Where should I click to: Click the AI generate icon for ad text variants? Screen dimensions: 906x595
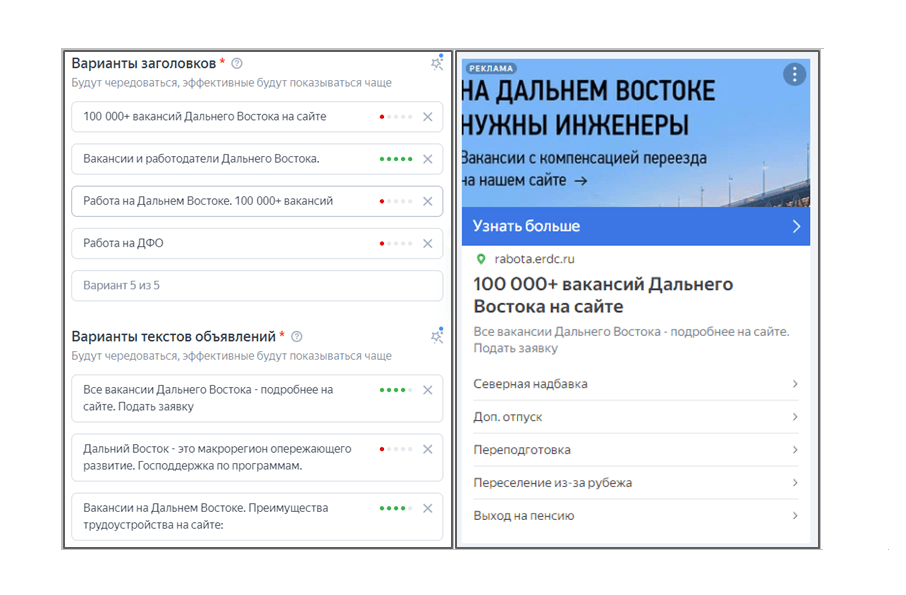(x=437, y=336)
